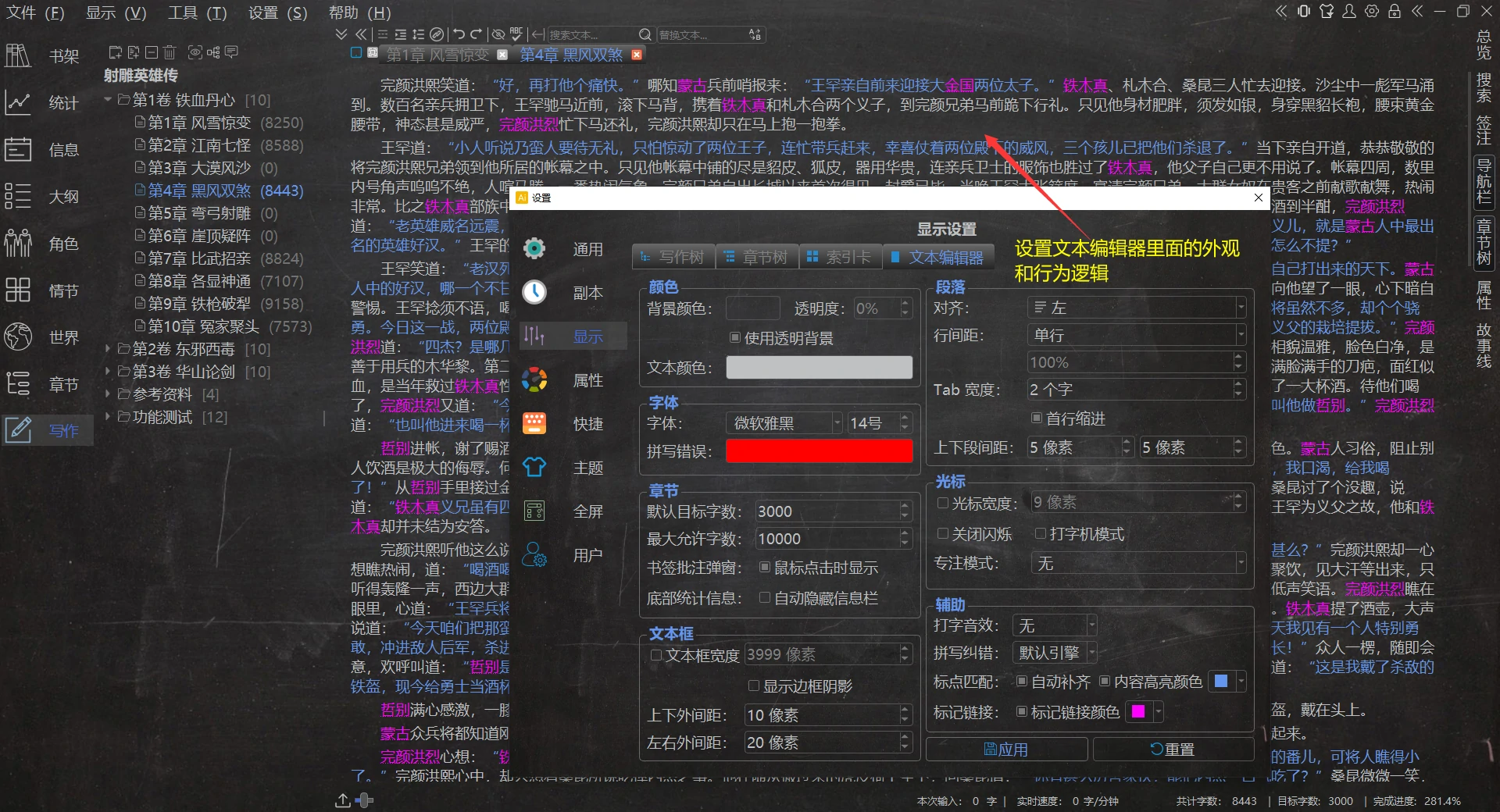Select 通用 gear icon in settings dialog
1500x812 pixels.
[x=534, y=248]
